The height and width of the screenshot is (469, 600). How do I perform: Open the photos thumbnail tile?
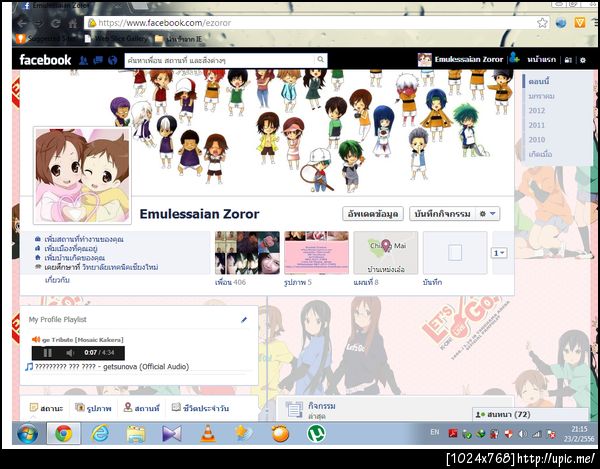(316, 252)
